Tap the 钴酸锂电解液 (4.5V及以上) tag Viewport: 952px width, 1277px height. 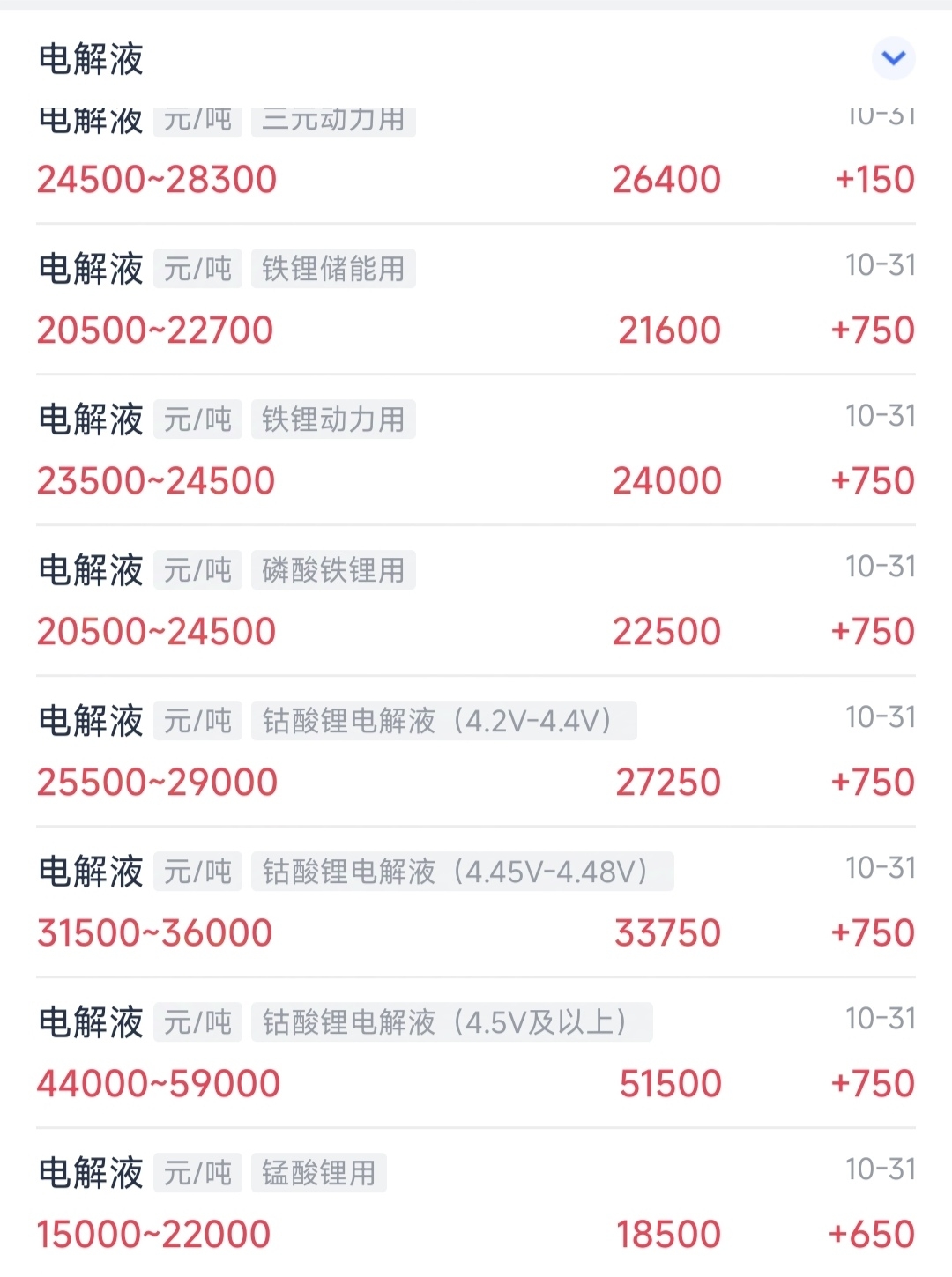click(x=451, y=1022)
